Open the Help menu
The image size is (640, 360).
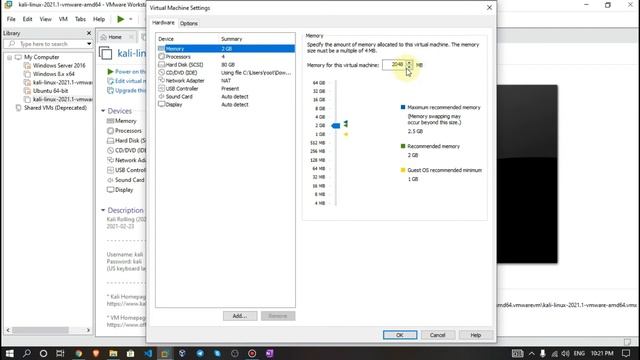[x=99, y=19]
